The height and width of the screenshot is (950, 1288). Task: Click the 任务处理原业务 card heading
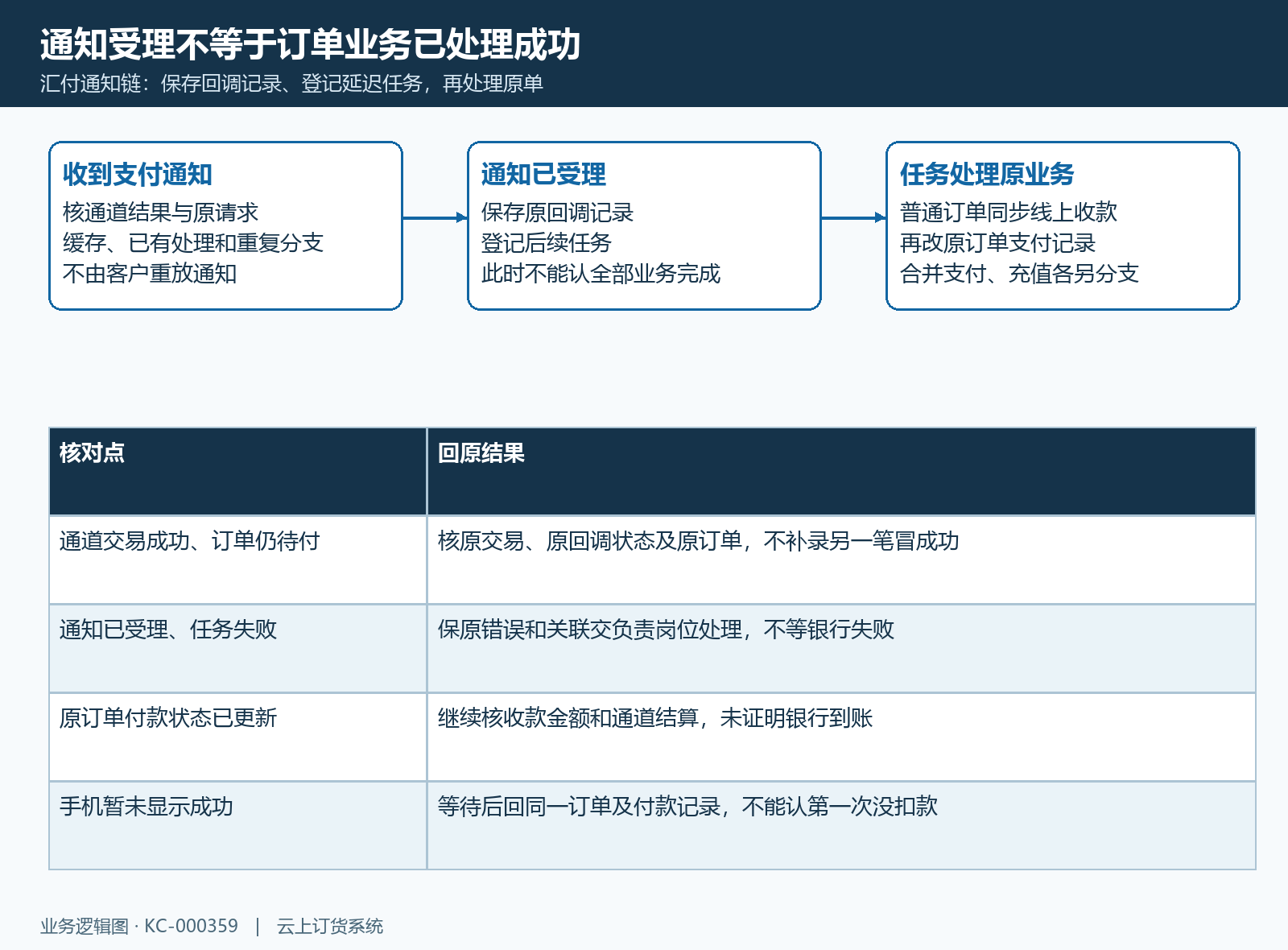[987, 174]
